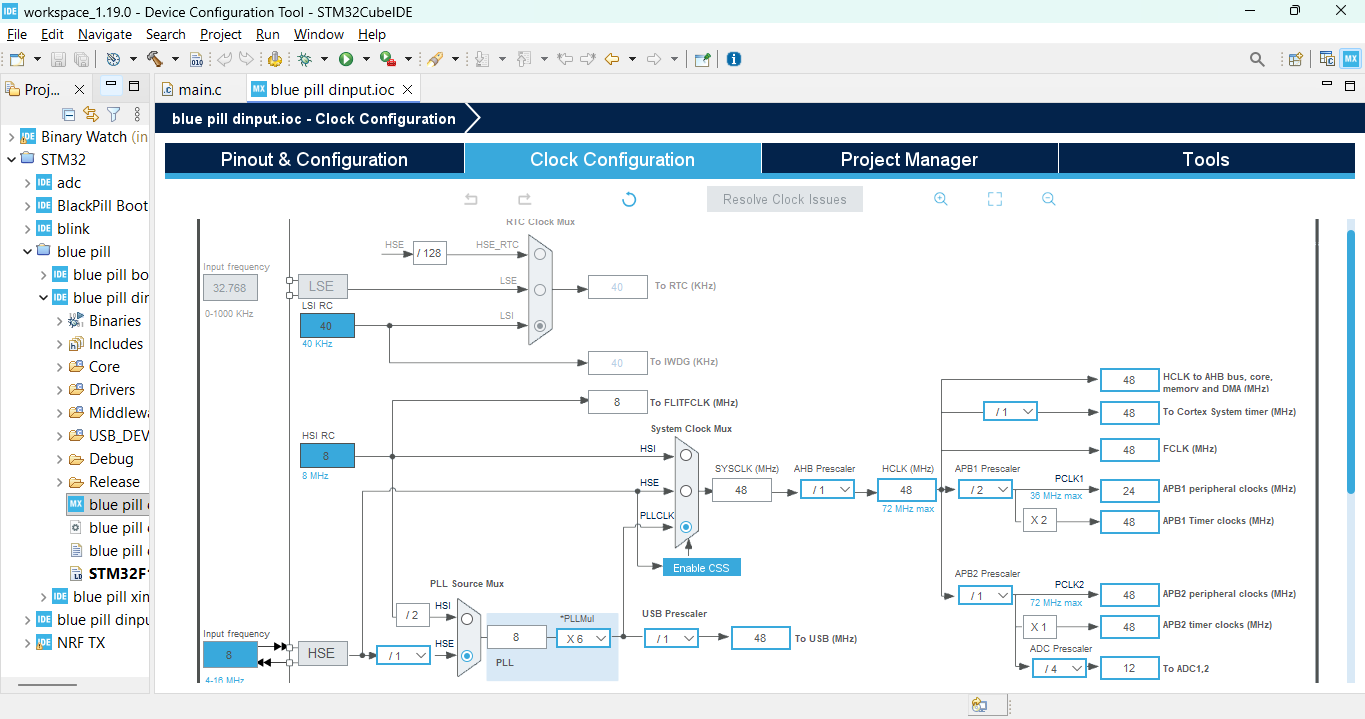Click the build hammer icon

pos(154,60)
